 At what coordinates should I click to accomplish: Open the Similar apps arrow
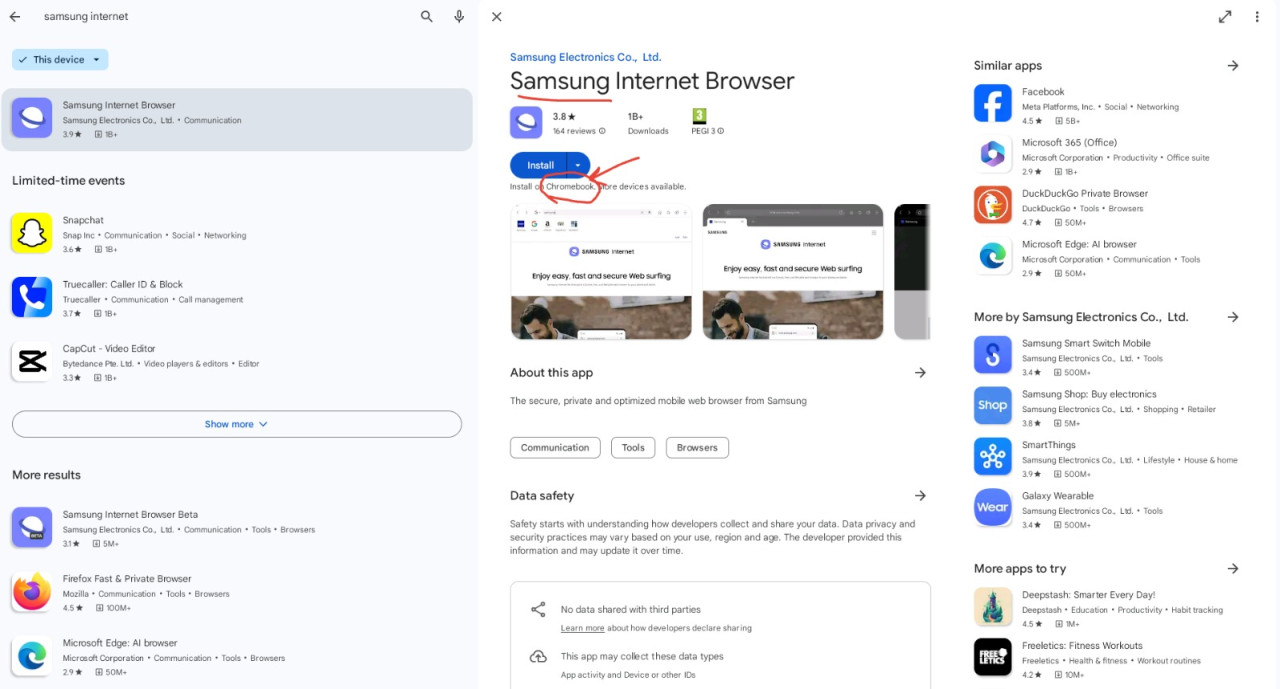[1233, 65]
